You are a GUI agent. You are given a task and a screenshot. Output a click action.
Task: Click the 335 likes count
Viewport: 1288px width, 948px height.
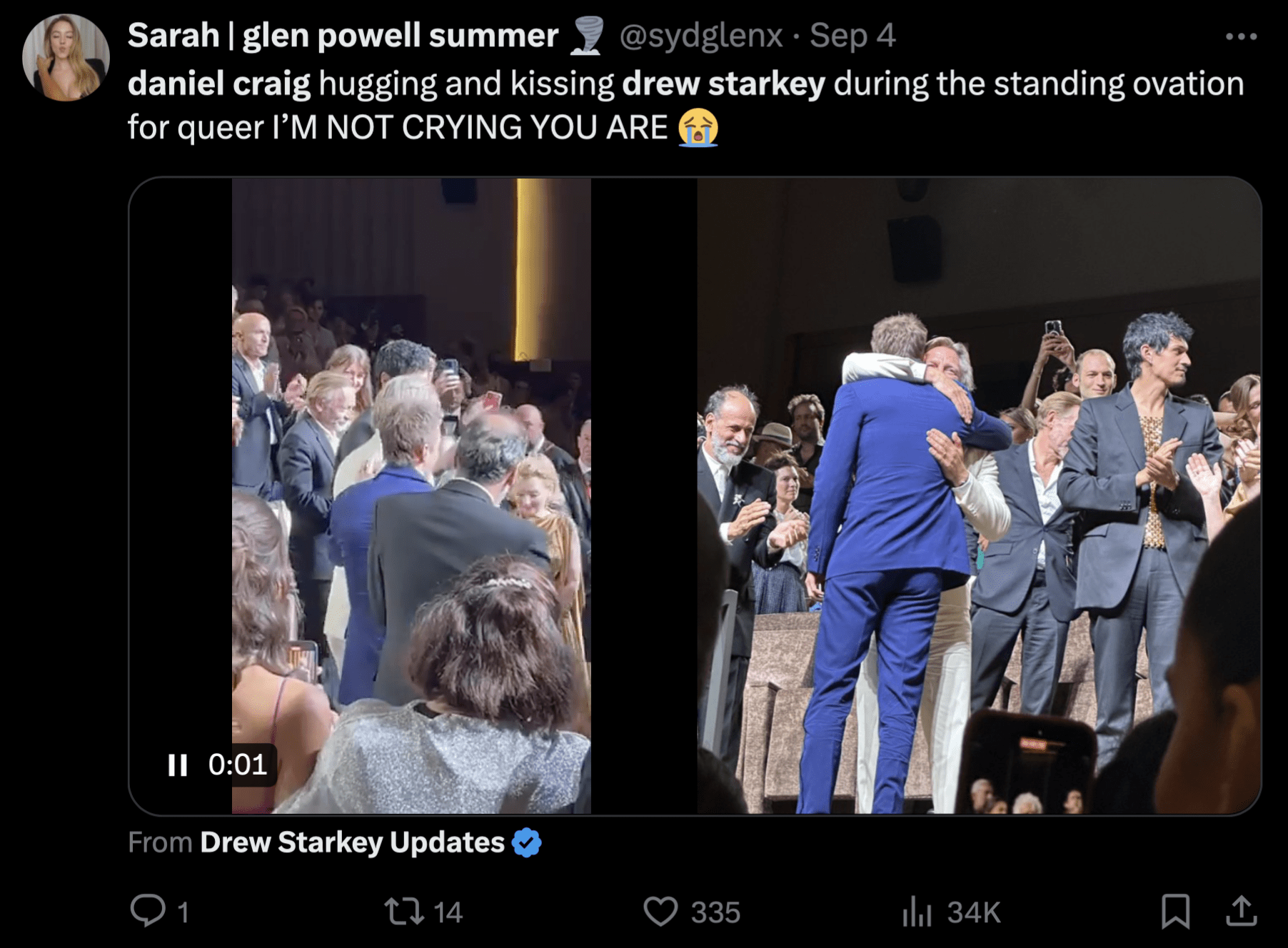point(715,912)
